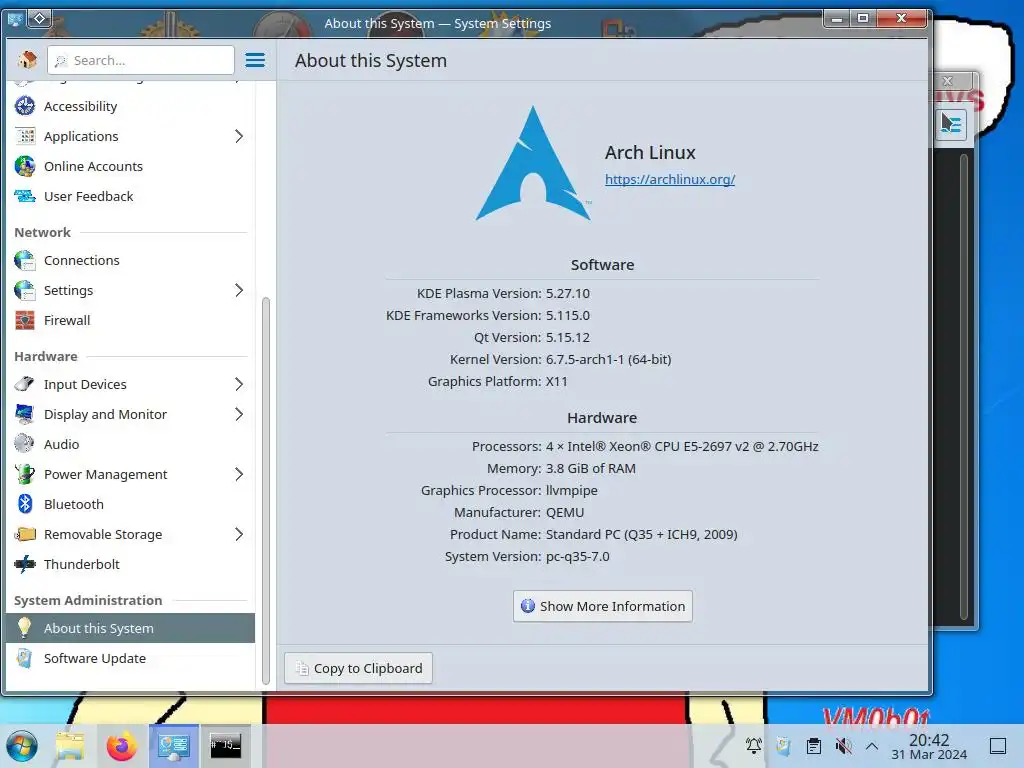Click the Product Name value Standard PC
Screen dimensions: 1024x768
pos(642,534)
